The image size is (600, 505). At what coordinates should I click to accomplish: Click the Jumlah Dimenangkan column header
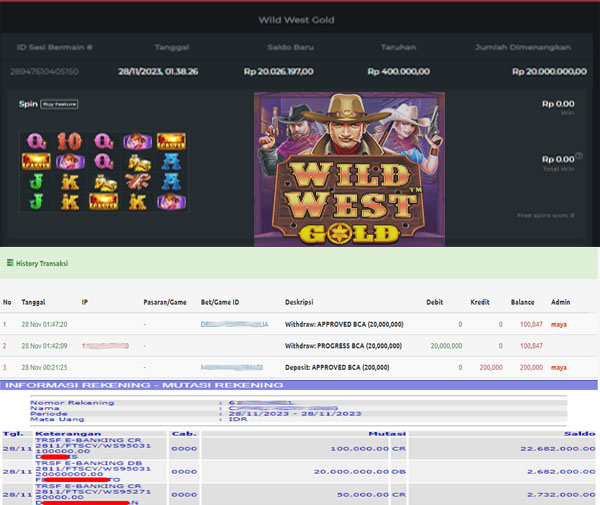coord(523,47)
